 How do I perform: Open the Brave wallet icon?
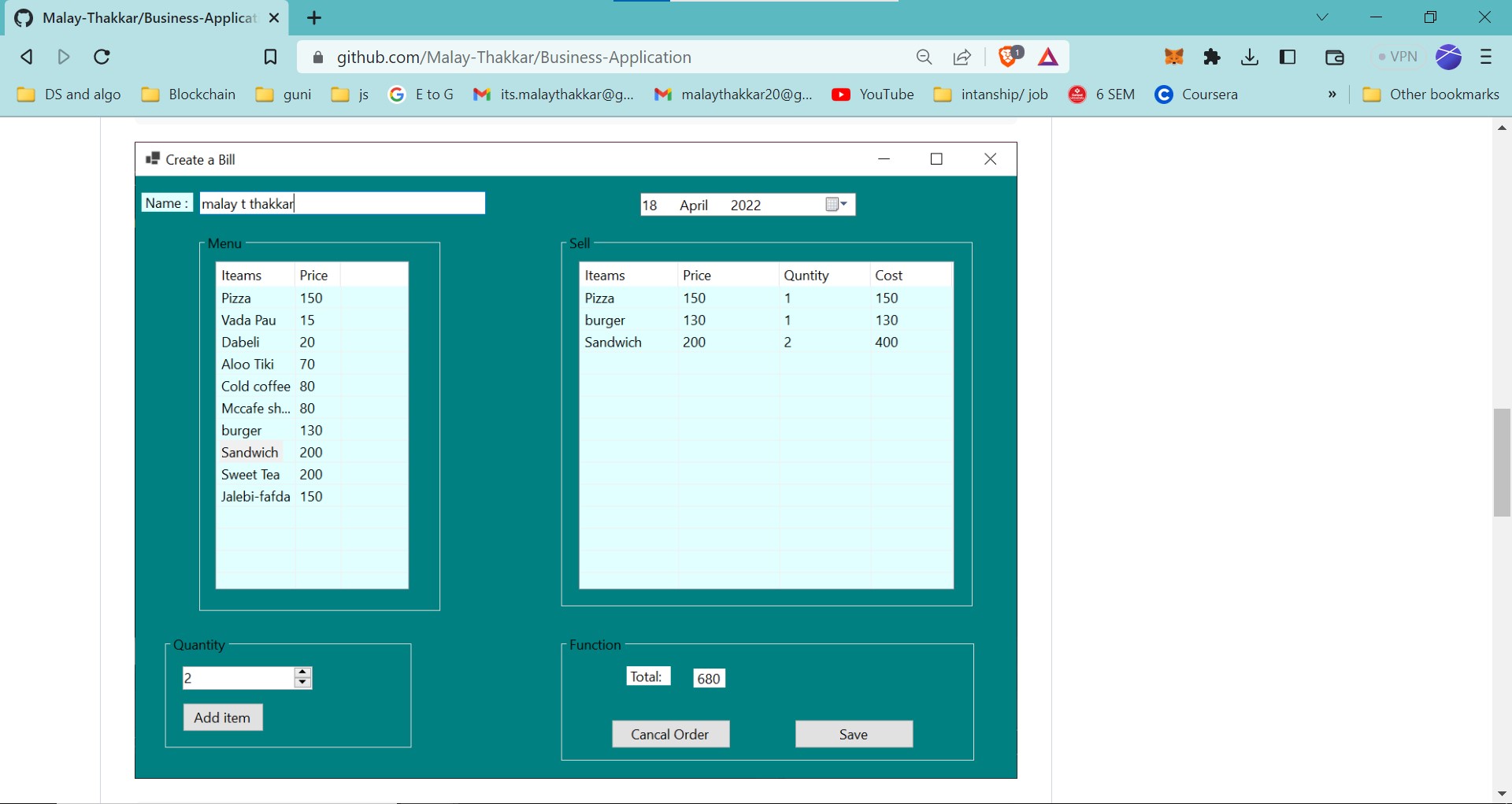point(1334,57)
